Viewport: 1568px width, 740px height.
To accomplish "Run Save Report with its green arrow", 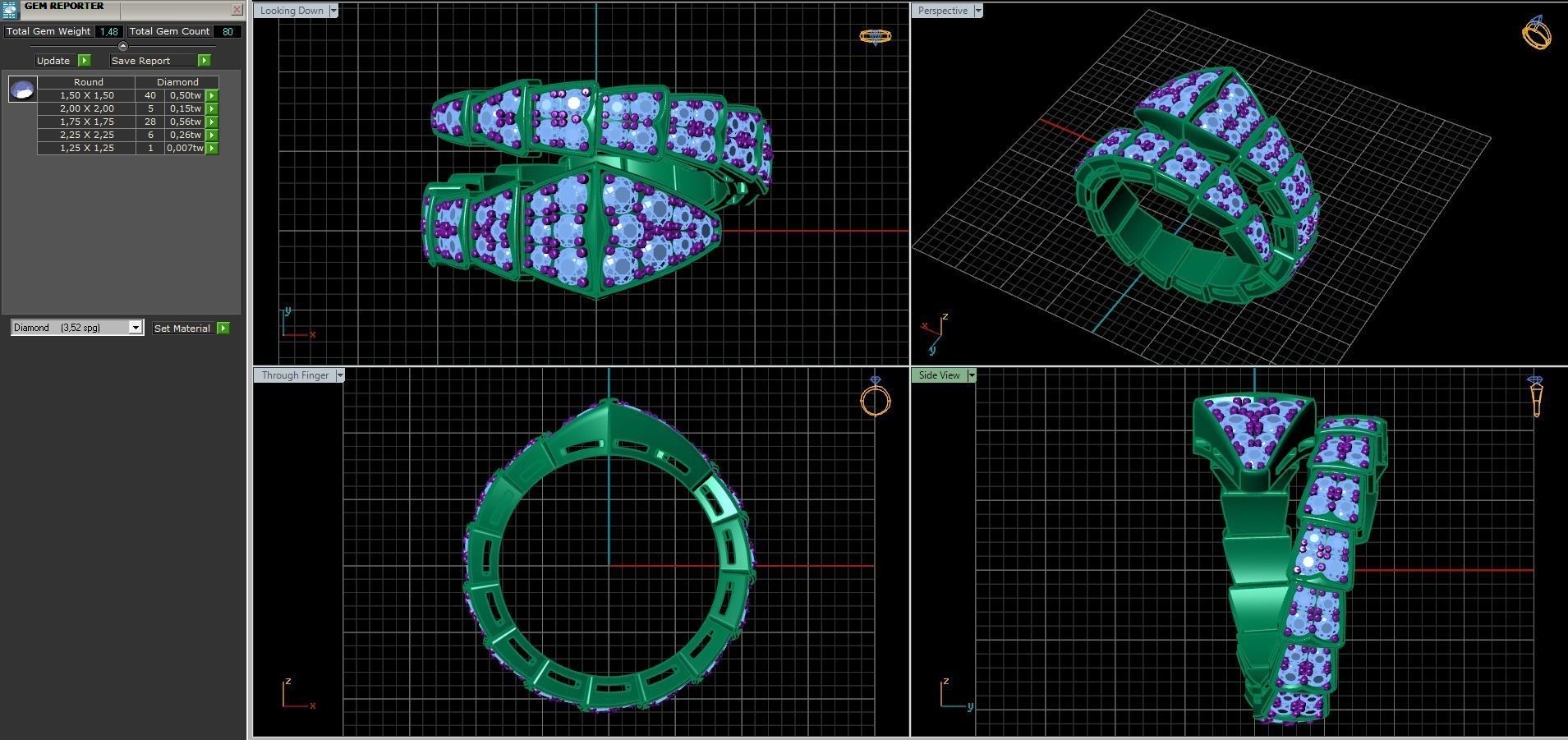I will (x=205, y=61).
